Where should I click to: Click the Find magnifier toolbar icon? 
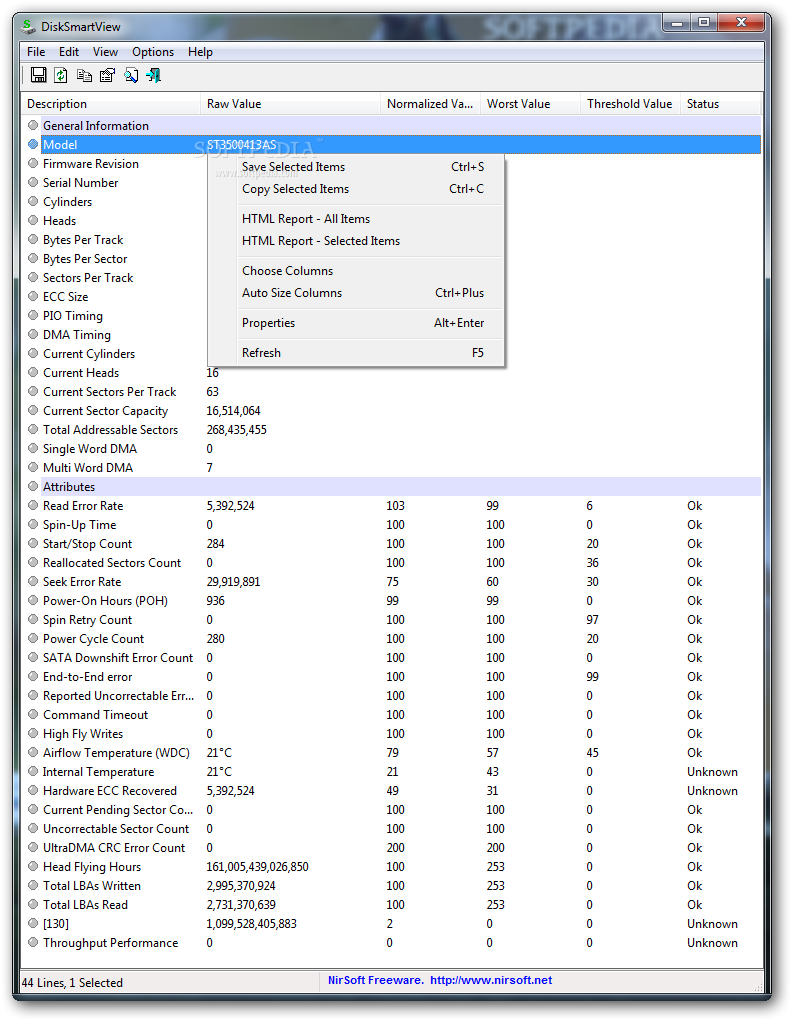coord(131,76)
